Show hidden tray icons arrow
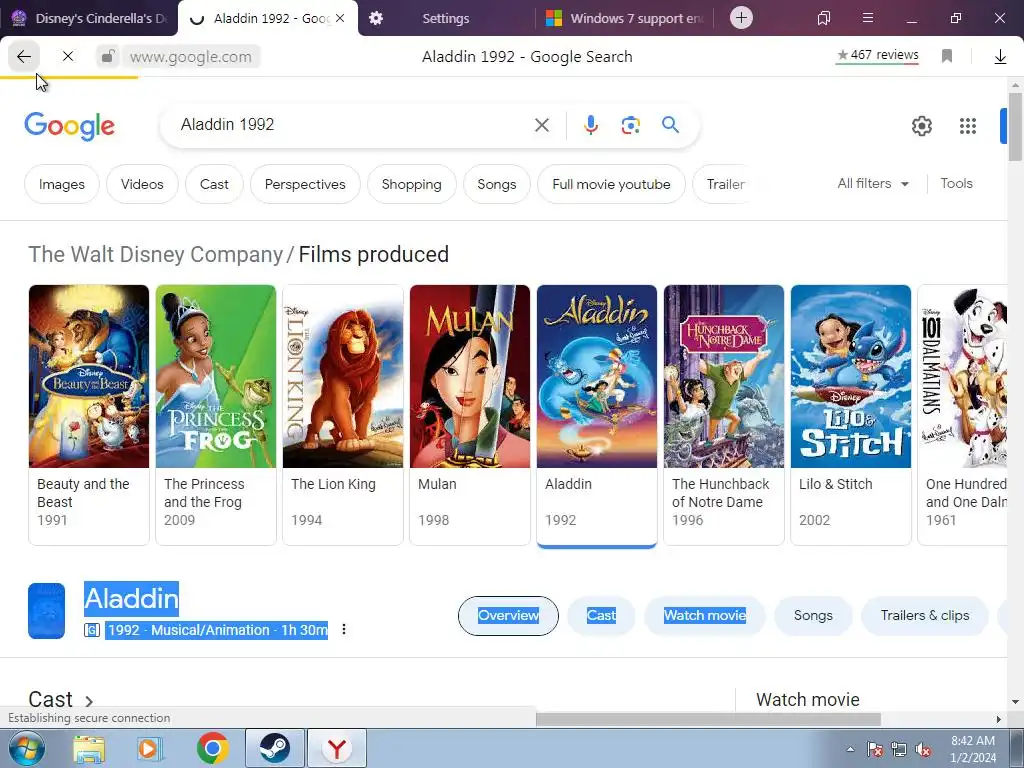1024x768 pixels. click(x=850, y=749)
